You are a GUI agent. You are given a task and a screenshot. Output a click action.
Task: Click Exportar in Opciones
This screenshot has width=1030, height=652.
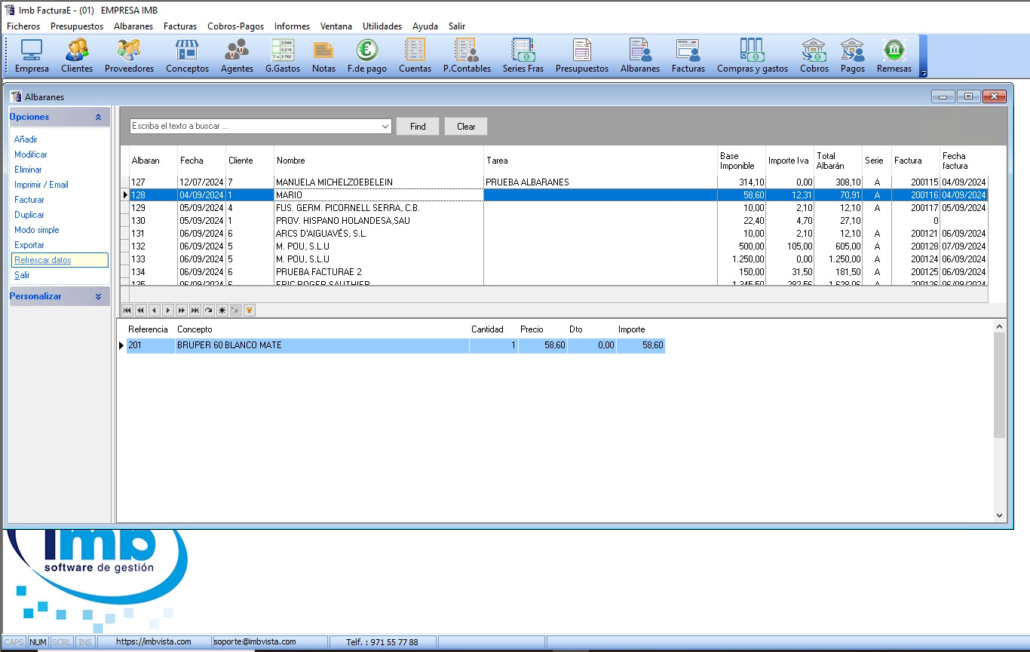29,245
